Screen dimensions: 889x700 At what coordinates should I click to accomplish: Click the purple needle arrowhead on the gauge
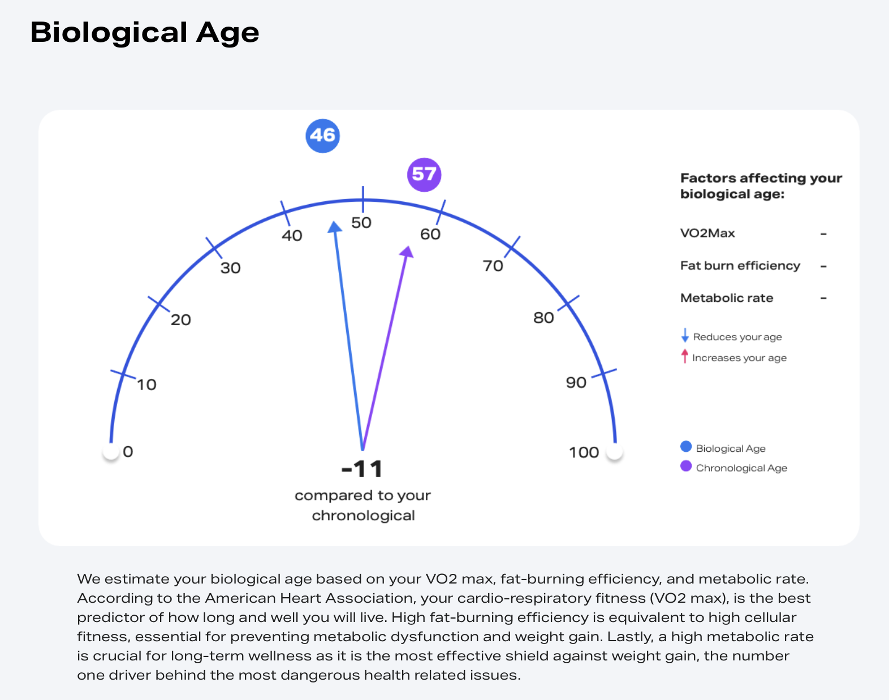click(x=407, y=252)
